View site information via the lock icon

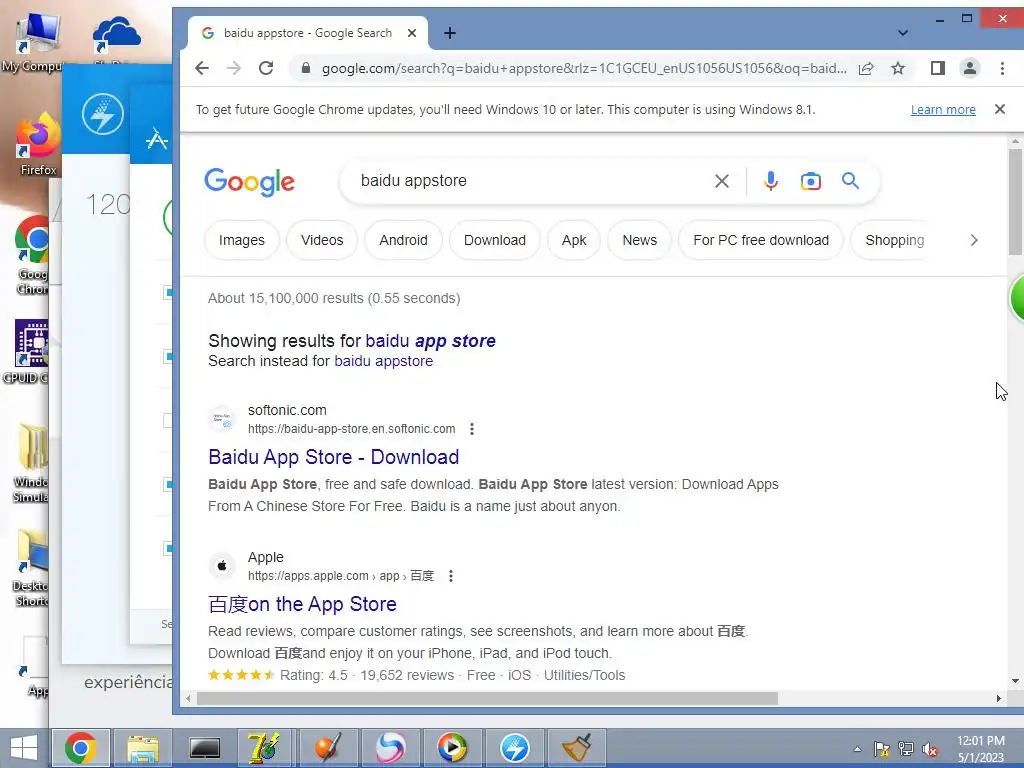point(305,68)
